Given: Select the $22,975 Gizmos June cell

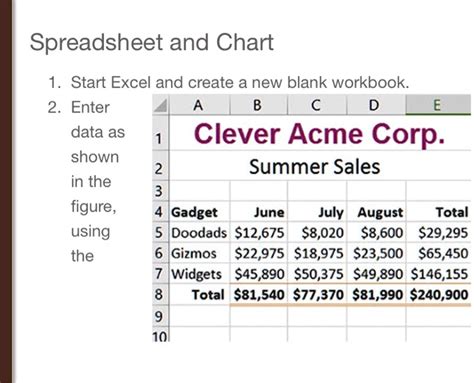Looking at the screenshot, I should [x=258, y=253].
